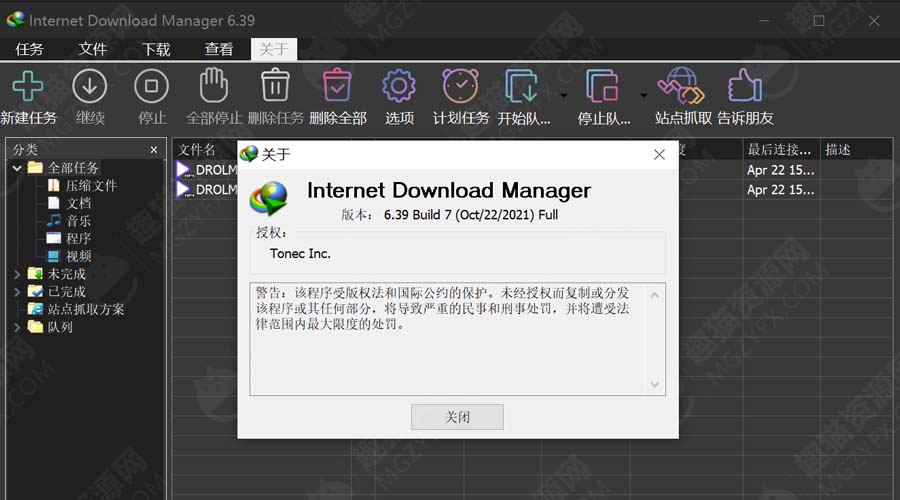Open the 任务 menu
Image resolution: width=900 pixels, height=500 pixels.
point(29,49)
